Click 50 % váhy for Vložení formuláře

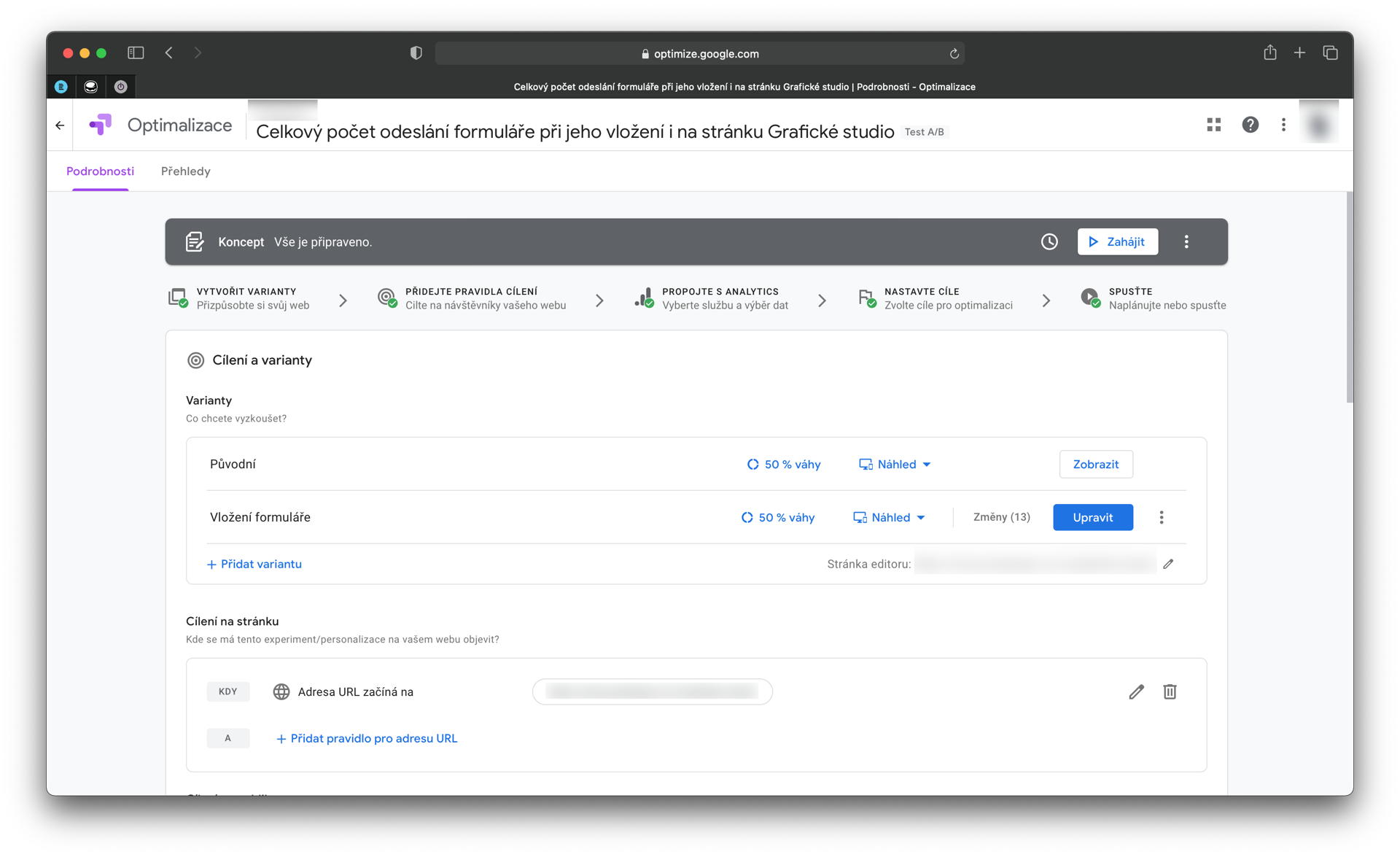(x=778, y=517)
